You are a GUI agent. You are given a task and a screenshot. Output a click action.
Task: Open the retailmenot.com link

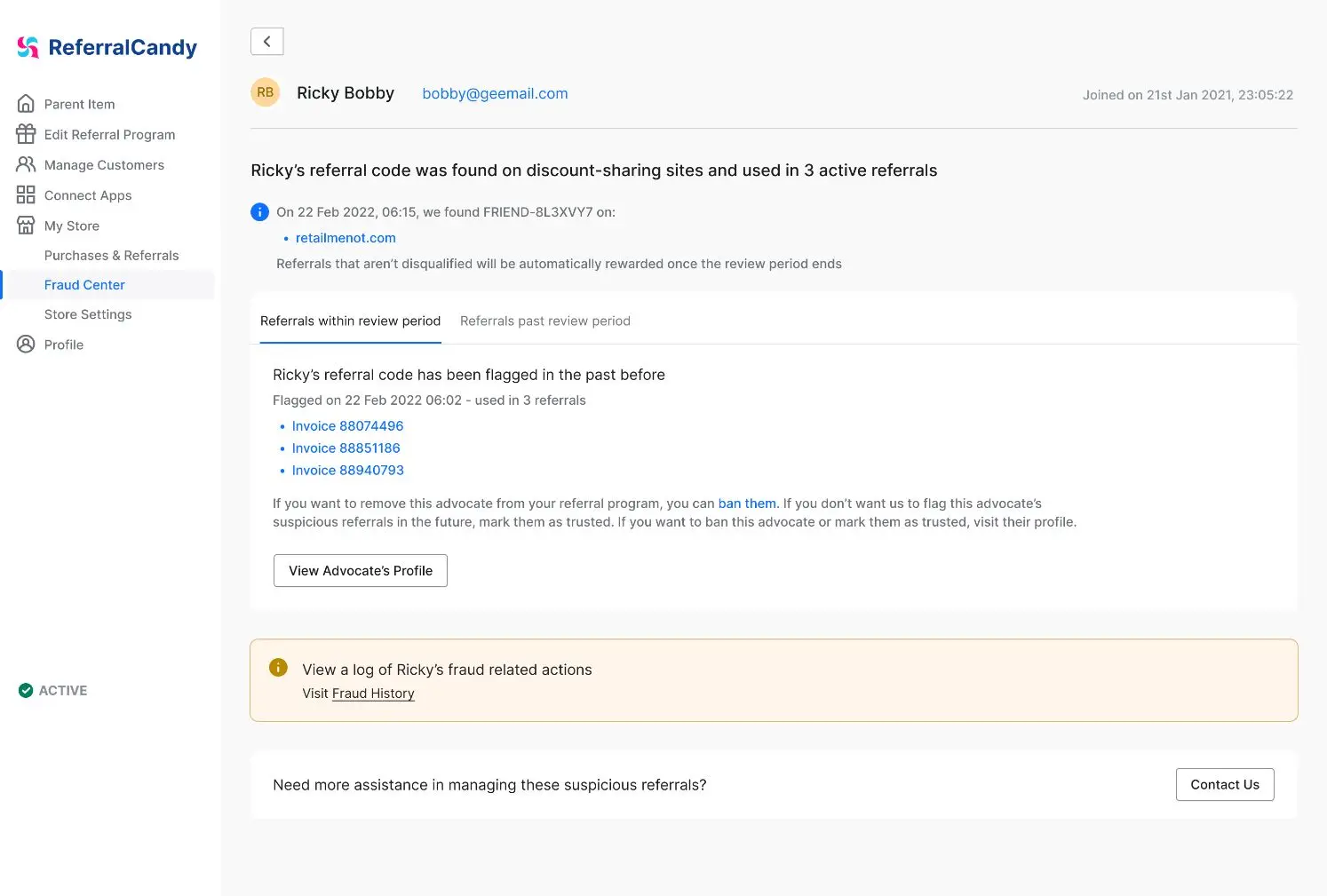[346, 238]
